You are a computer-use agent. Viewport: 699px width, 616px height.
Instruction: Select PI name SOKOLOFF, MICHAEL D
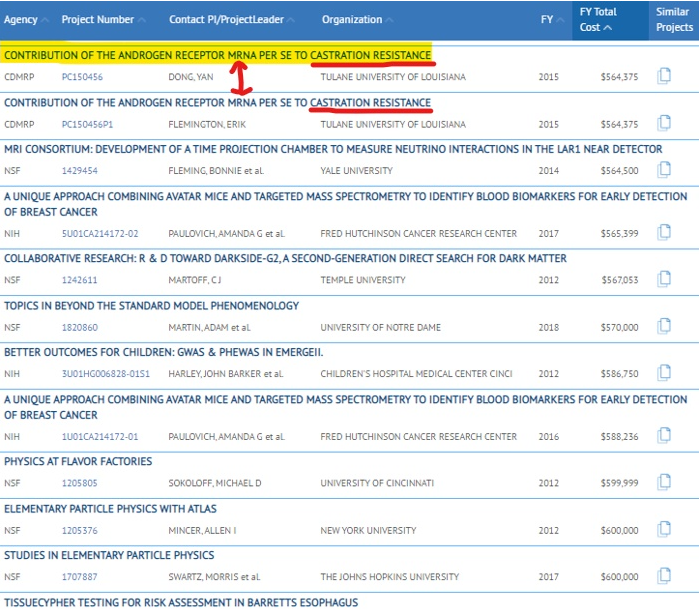[x=215, y=483]
